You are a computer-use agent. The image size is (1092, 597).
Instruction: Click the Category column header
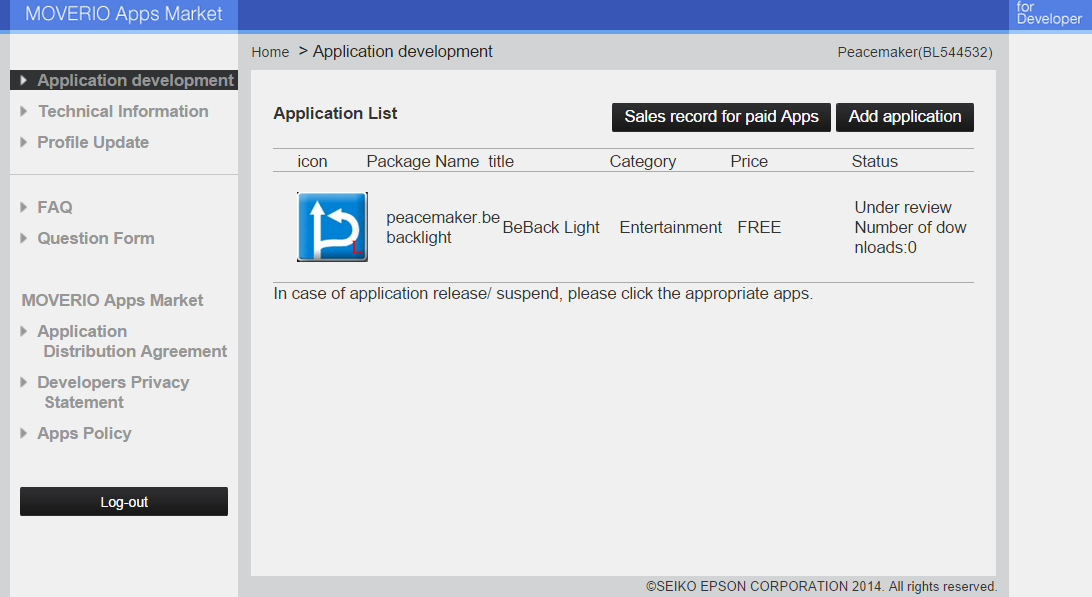click(643, 162)
